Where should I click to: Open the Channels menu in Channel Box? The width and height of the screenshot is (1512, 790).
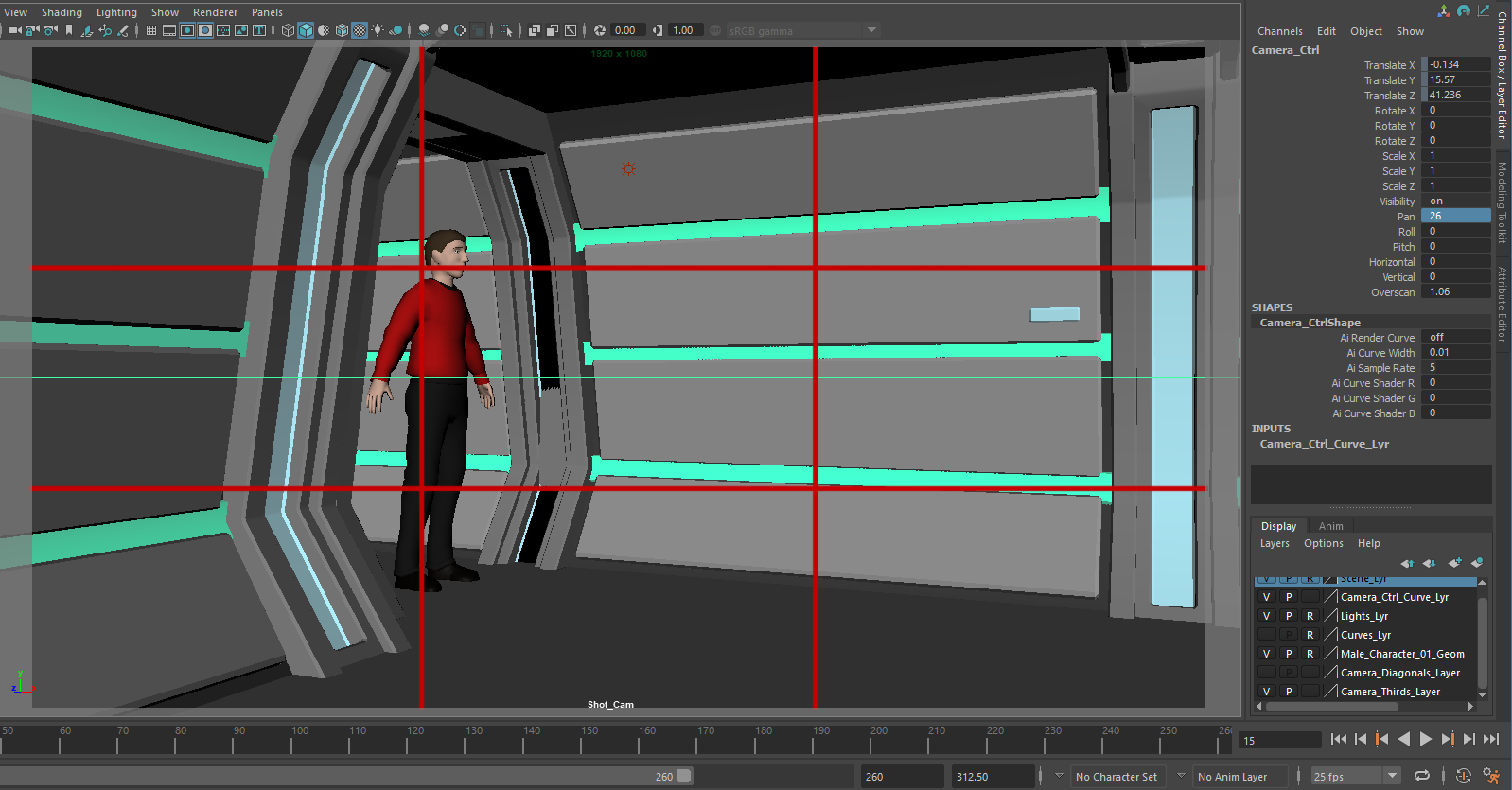pyautogui.click(x=1279, y=31)
